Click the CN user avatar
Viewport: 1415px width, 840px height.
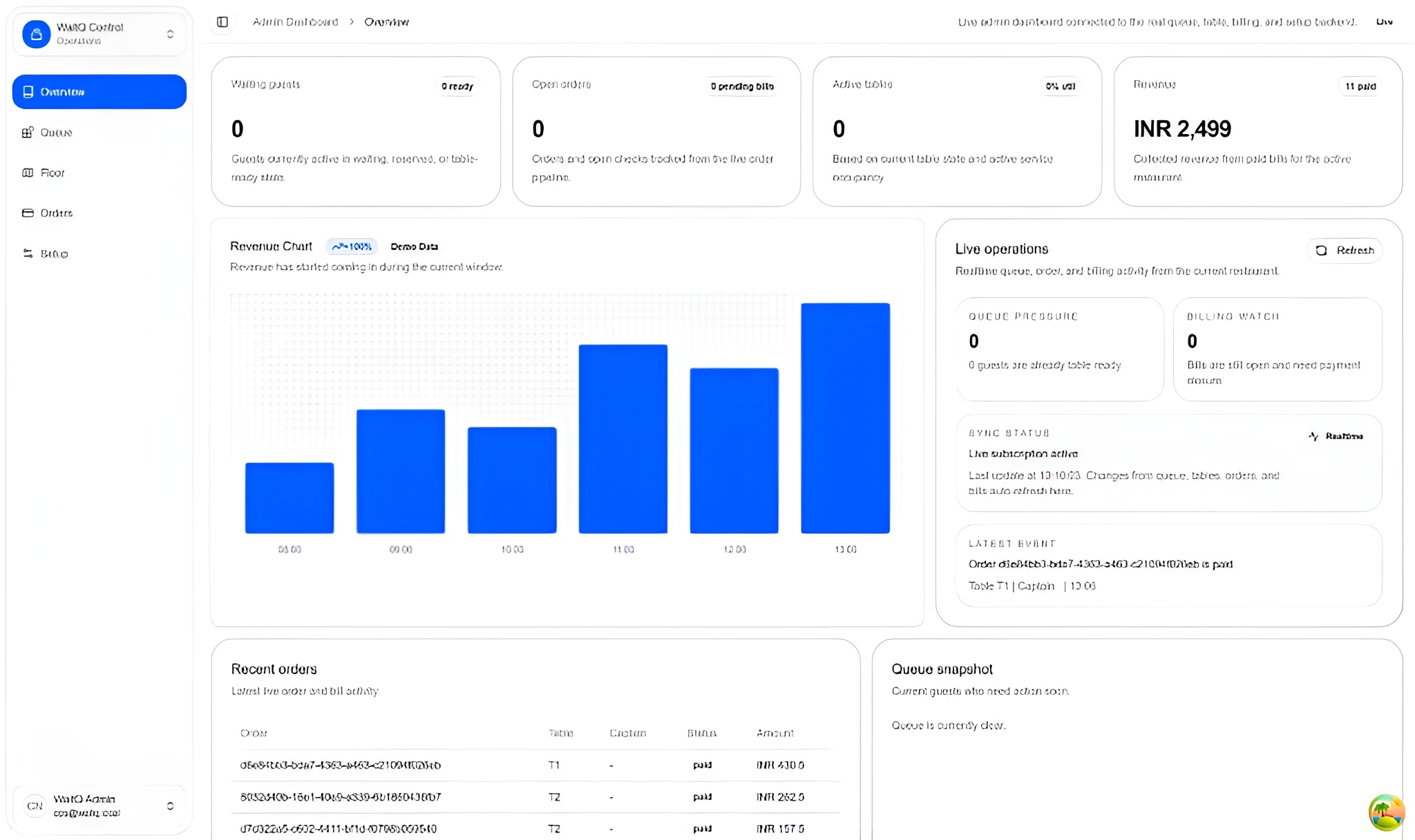pyautogui.click(x=35, y=806)
